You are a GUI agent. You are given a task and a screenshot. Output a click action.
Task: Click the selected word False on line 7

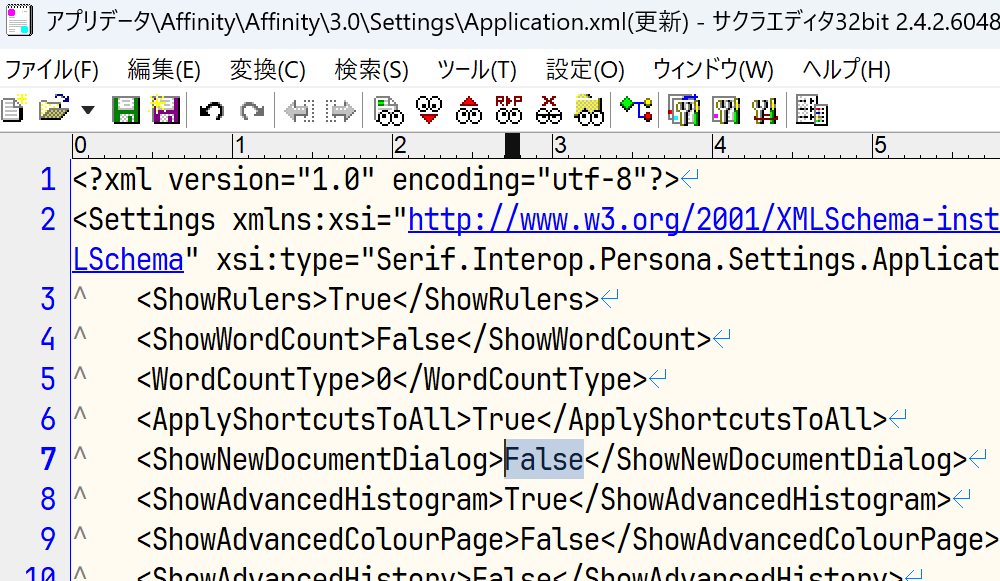pos(545,459)
